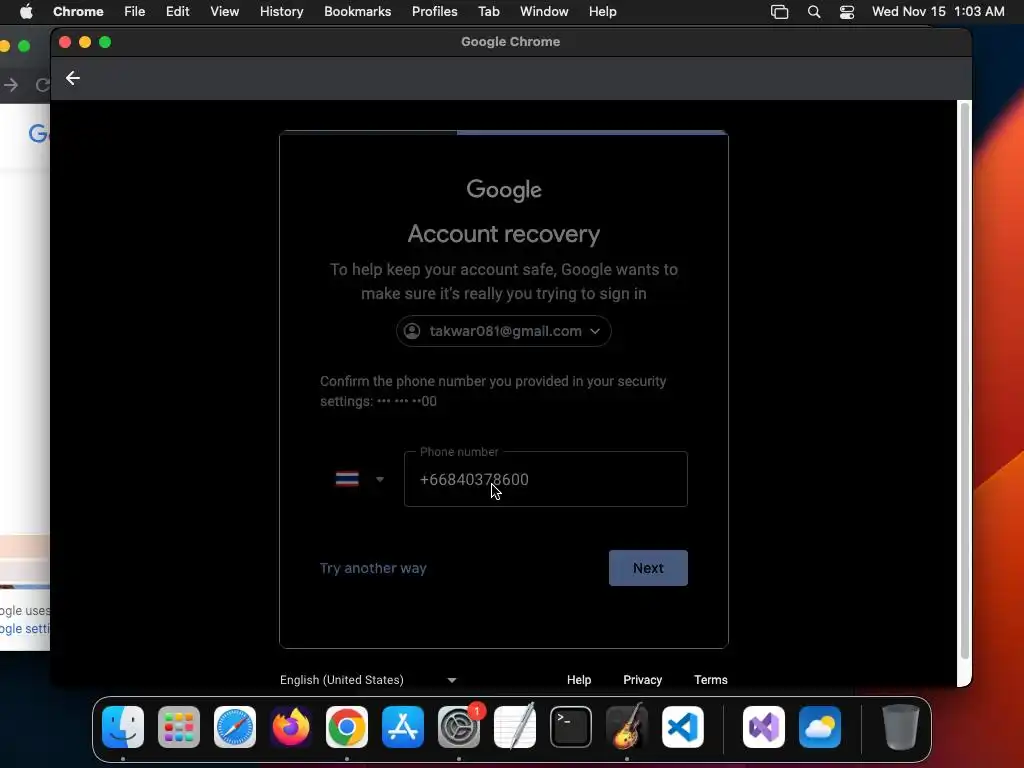Screen dimensions: 1024x768
Task: Open Google Chrome in the dock
Action: pos(347,727)
